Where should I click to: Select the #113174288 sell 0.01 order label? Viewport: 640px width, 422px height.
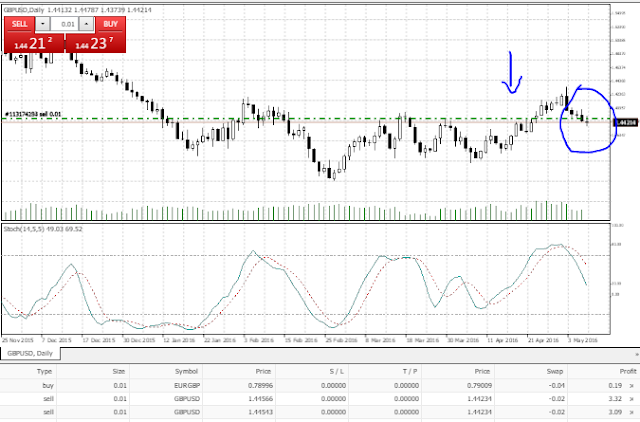(33, 114)
